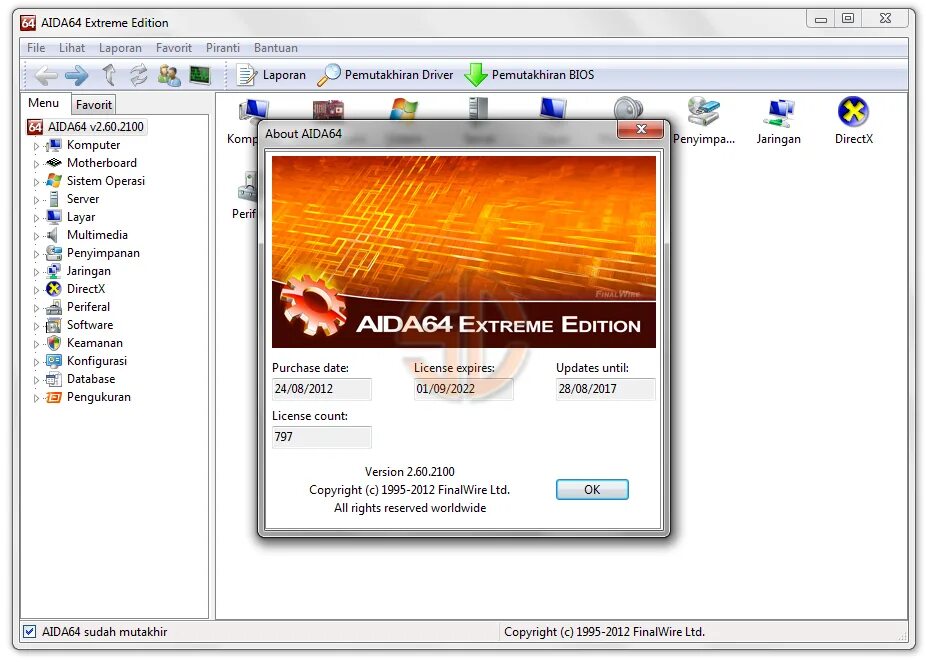926x662 pixels.
Task: Open the Jaringan icon in main pane
Action: click(x=778, y=121)
